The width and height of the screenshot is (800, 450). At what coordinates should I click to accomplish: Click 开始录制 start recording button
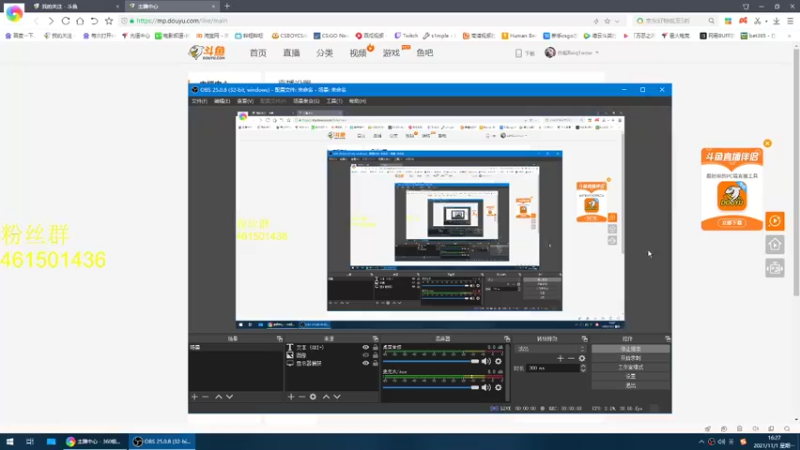pos(631,358)
